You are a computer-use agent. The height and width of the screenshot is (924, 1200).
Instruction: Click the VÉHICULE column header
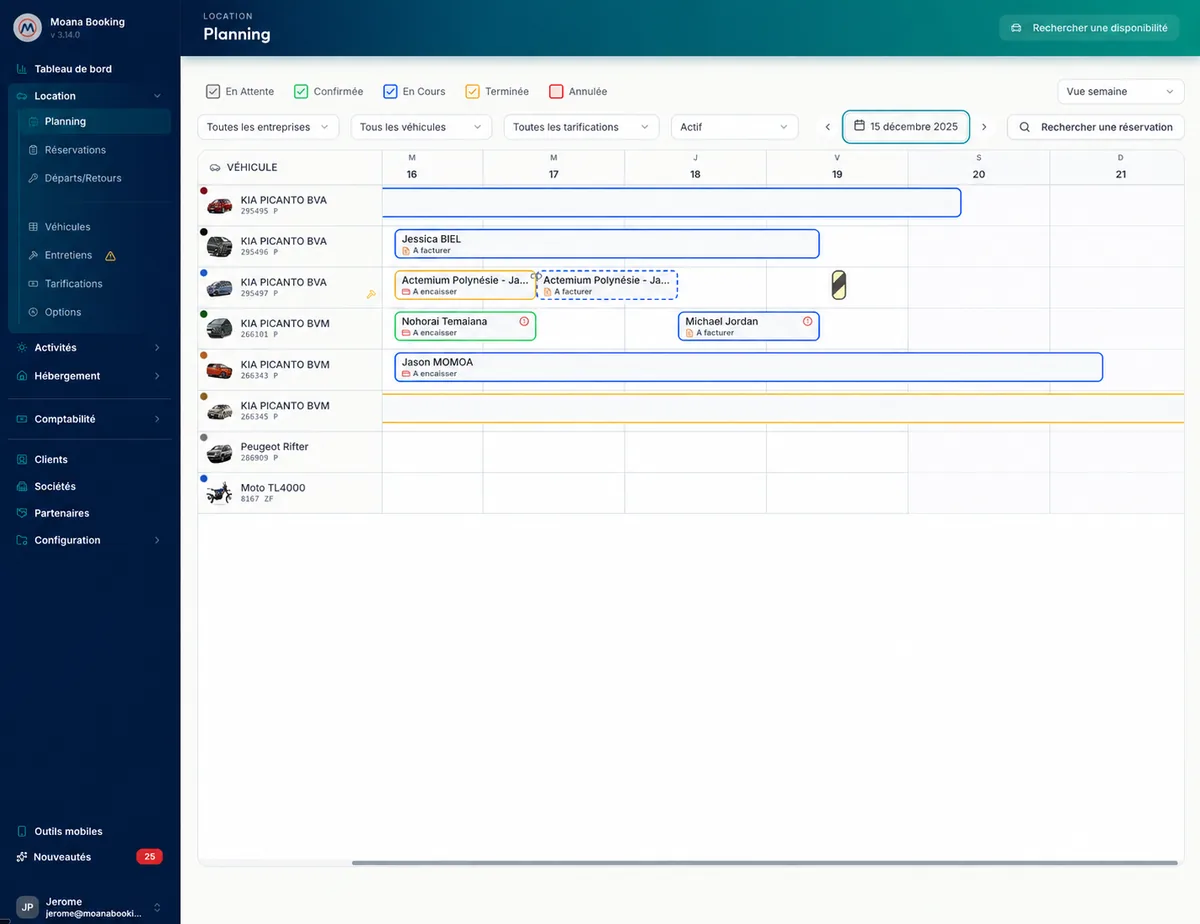tap(290, 167)
